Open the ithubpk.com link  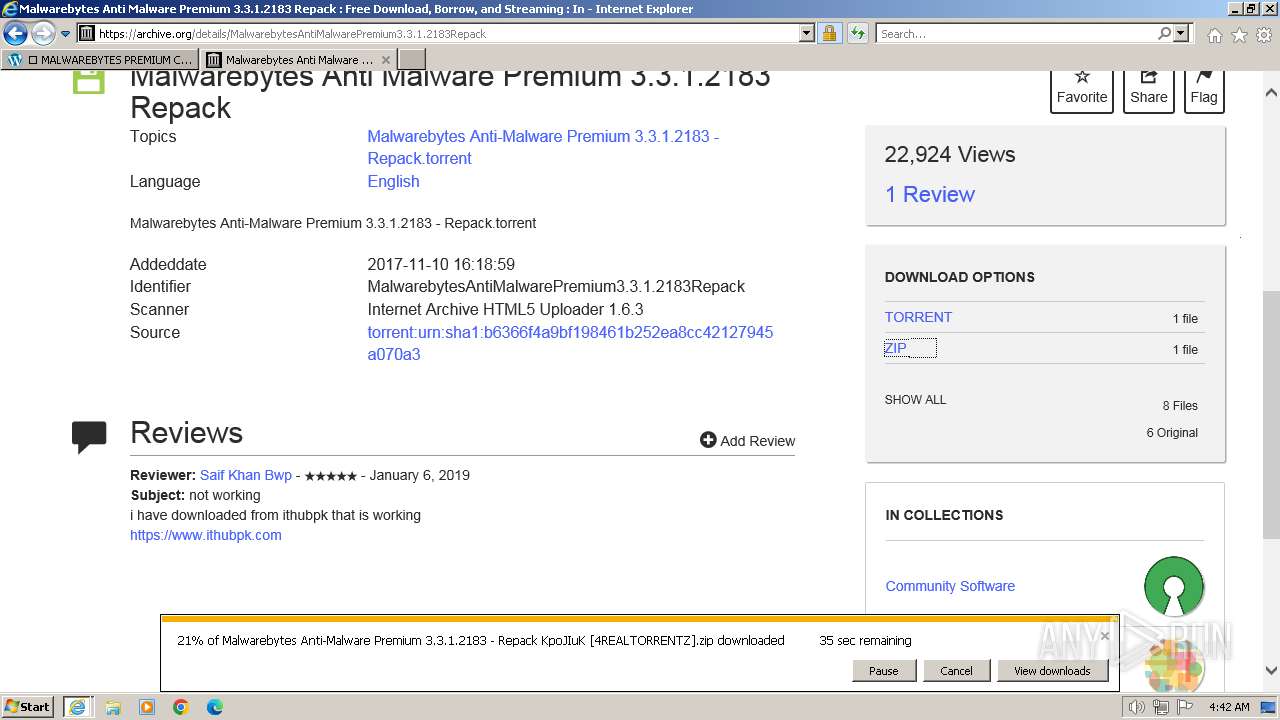[x=206, y=535]
